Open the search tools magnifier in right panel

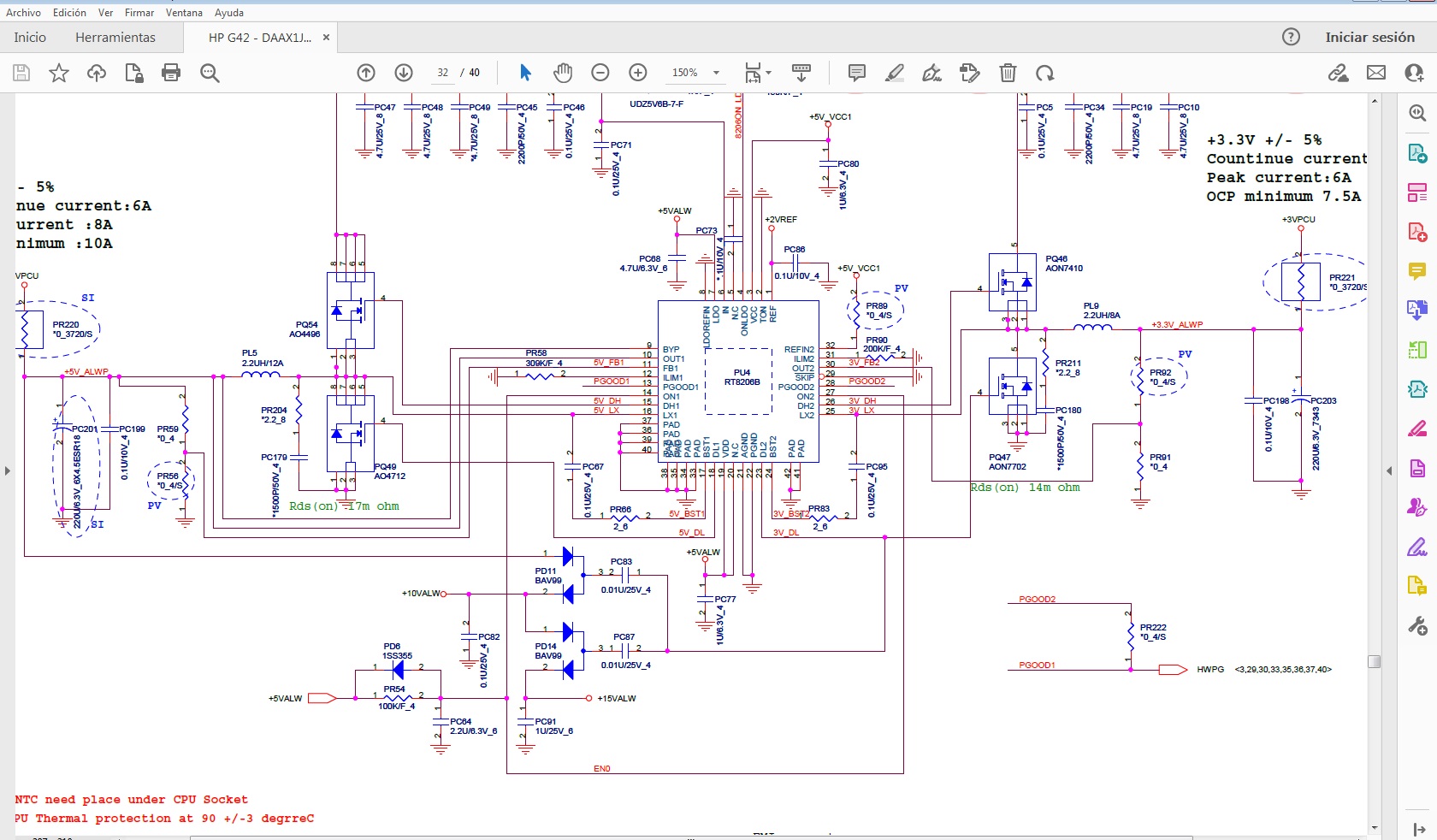(1417, 113)
